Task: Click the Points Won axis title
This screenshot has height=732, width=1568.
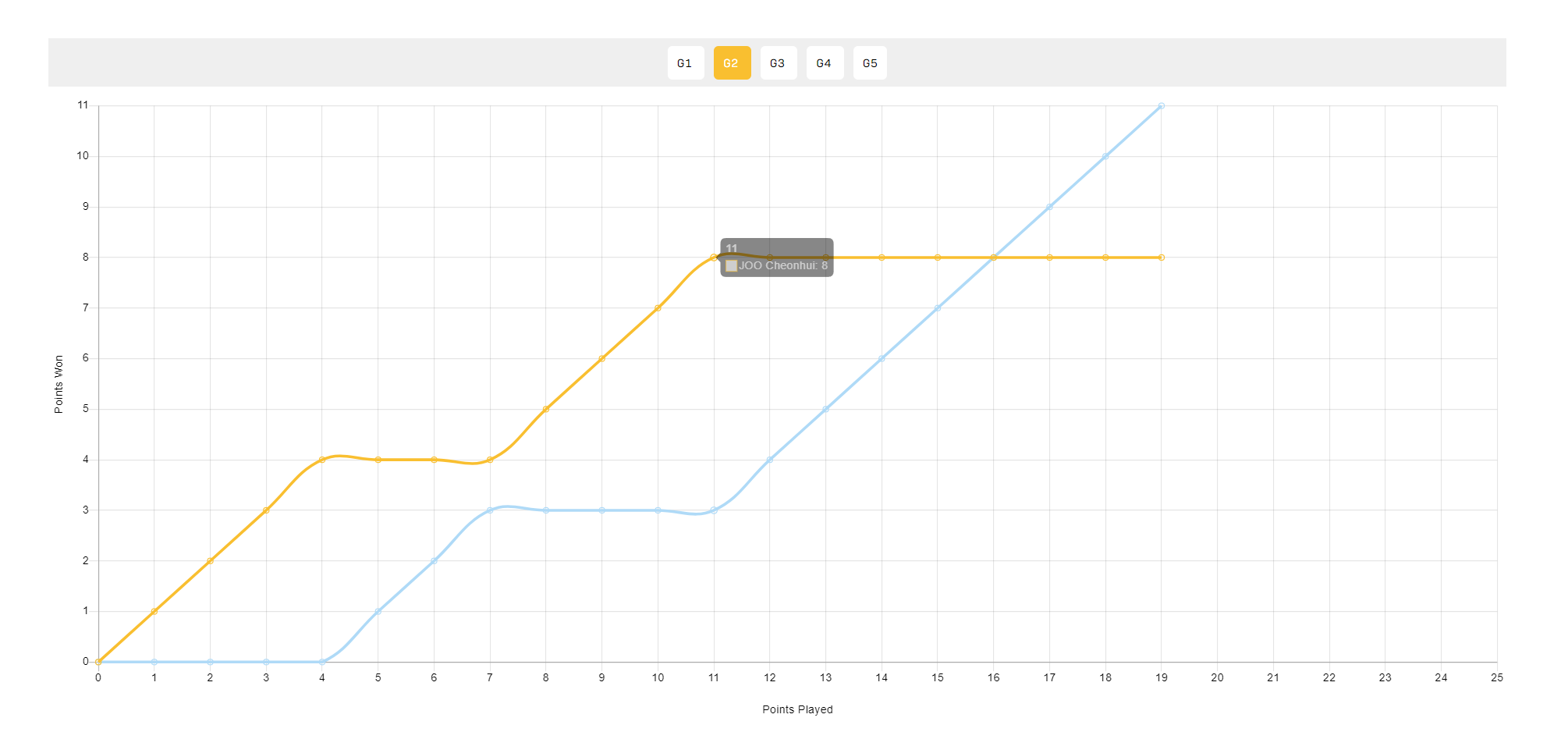Action: pos(59,384)
